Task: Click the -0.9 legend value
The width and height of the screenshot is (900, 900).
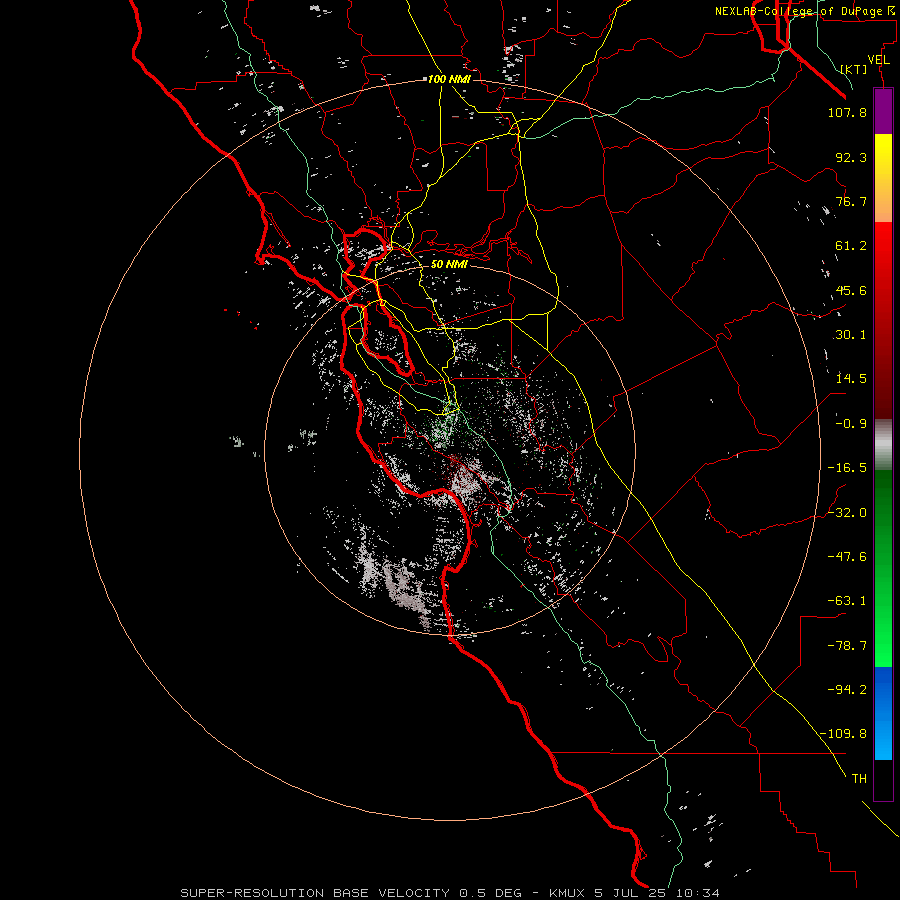Action: coord(851,424)
